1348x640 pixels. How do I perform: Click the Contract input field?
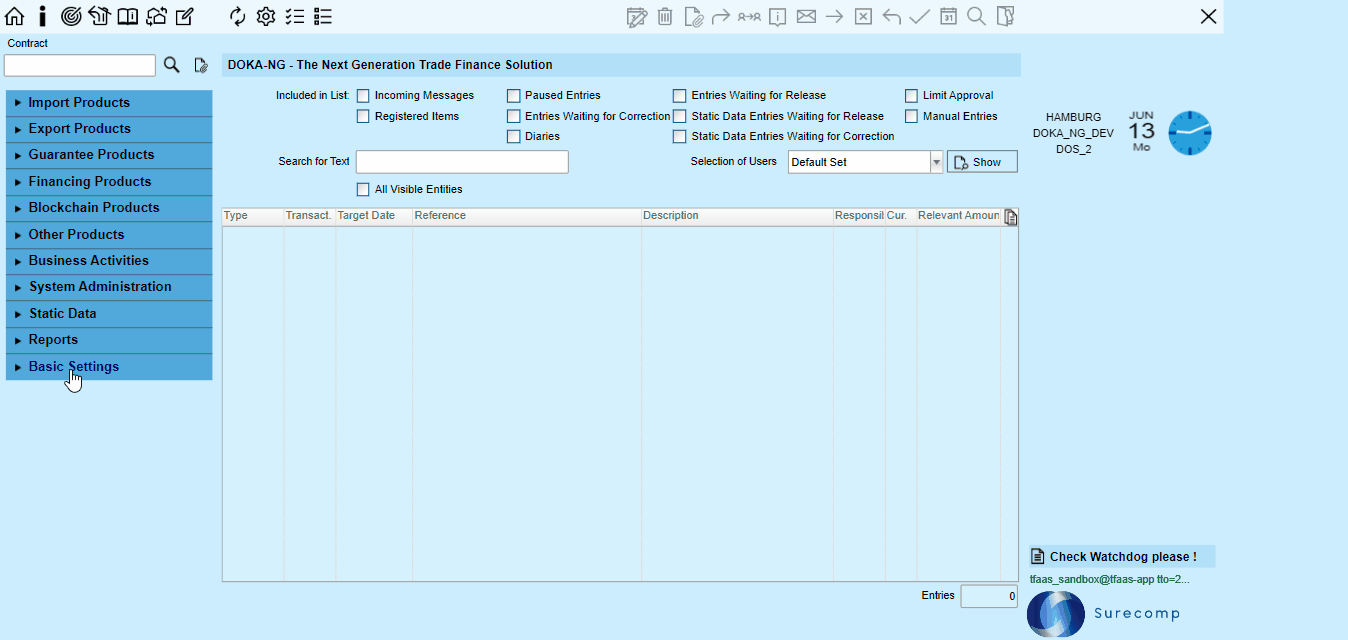(80, 65)
